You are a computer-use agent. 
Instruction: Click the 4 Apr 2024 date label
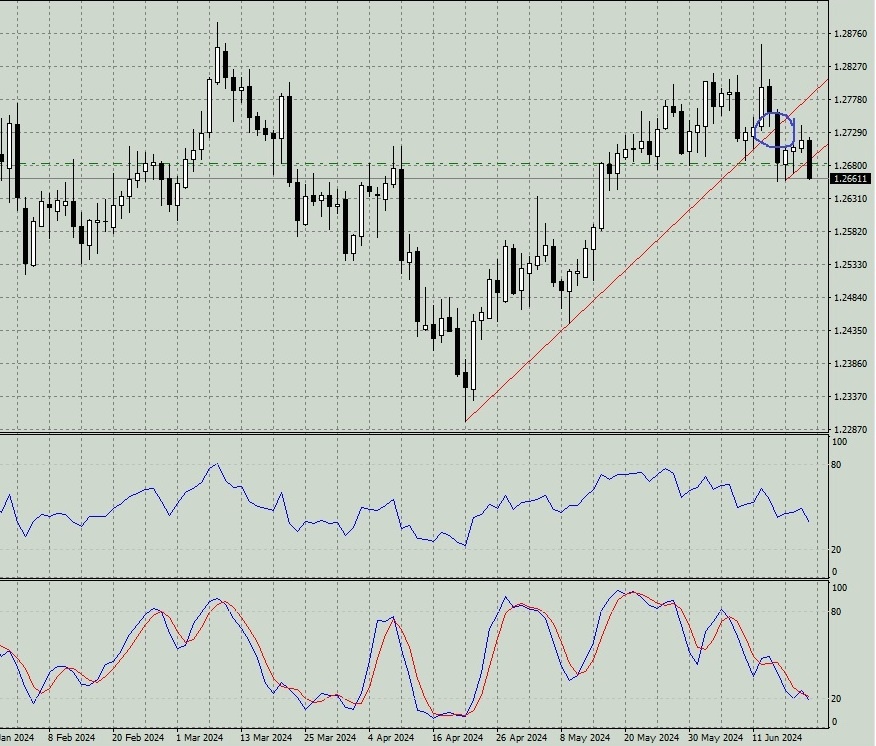pyautogui.click(x=392, y=738)
